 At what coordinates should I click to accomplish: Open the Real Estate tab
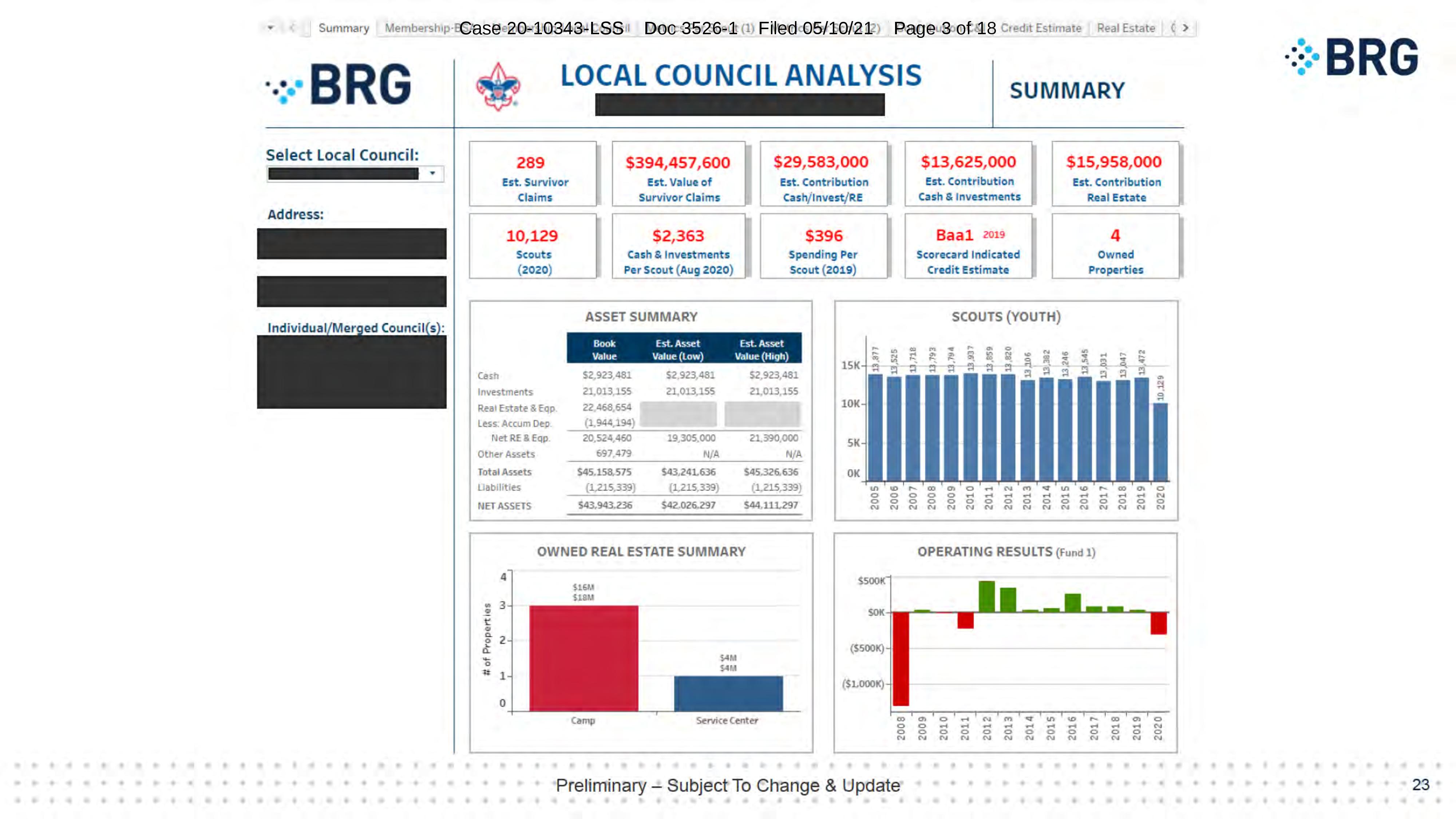coord(1125,28)
